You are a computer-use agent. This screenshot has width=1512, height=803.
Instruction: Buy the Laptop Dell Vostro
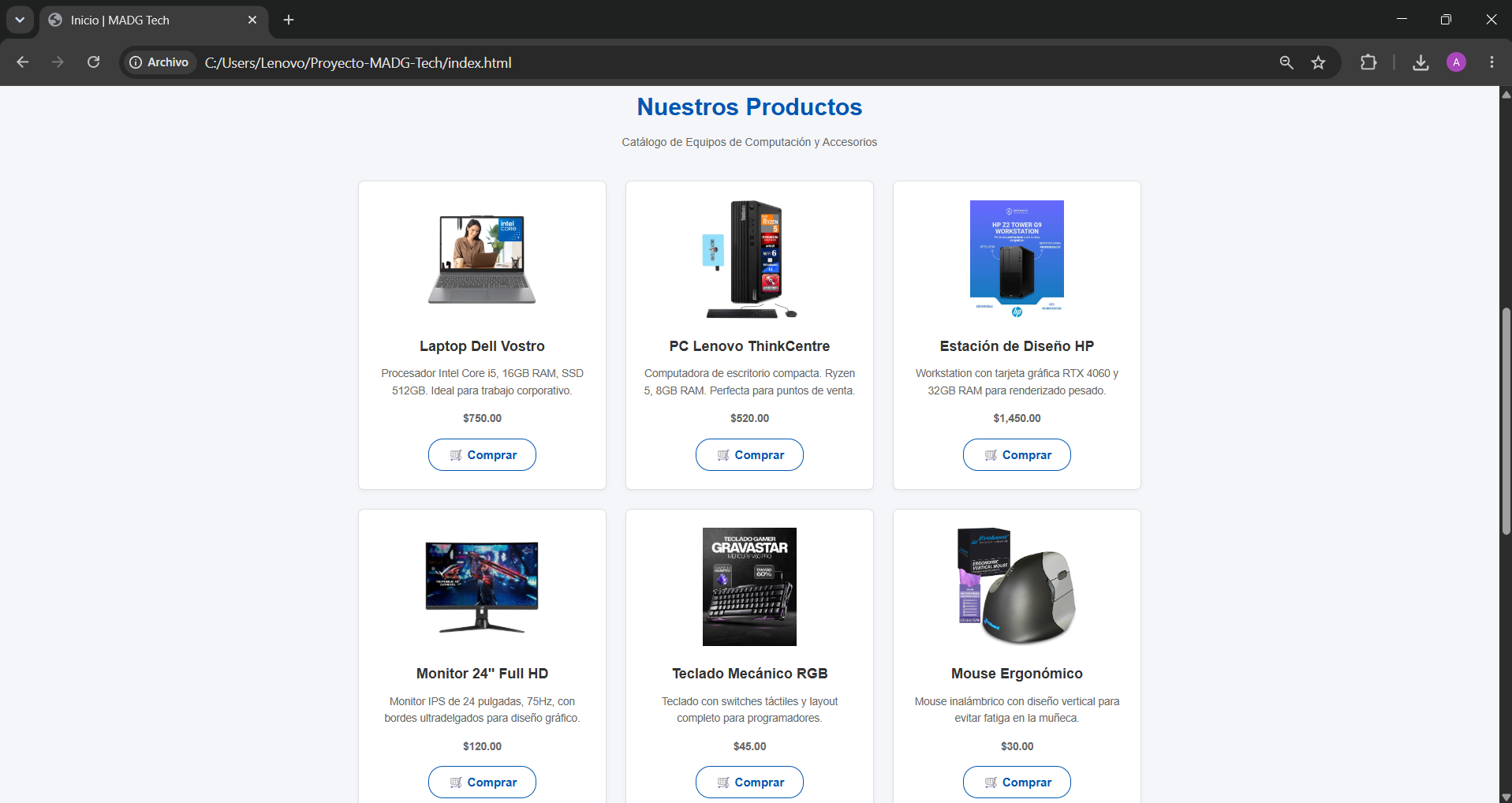[x=482, y=455]
